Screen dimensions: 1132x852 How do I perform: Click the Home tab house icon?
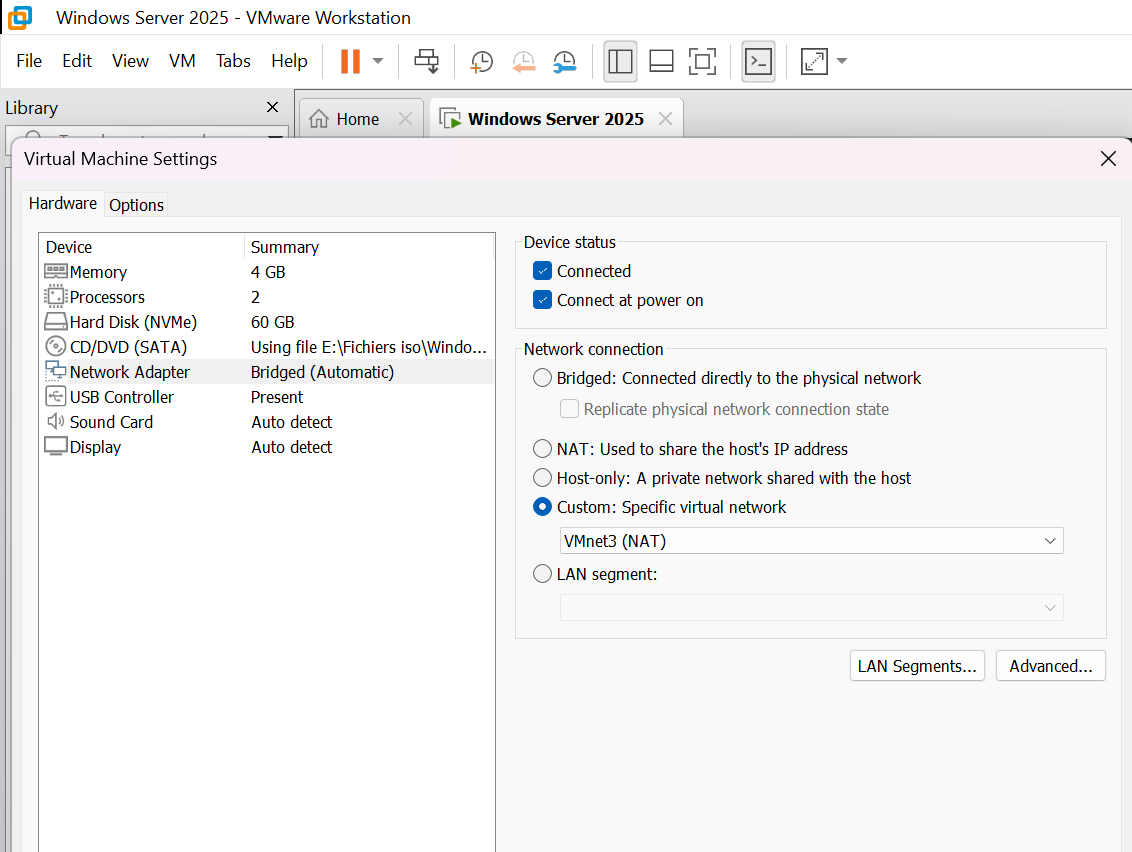pyautogui.click(x=318, y=119)
